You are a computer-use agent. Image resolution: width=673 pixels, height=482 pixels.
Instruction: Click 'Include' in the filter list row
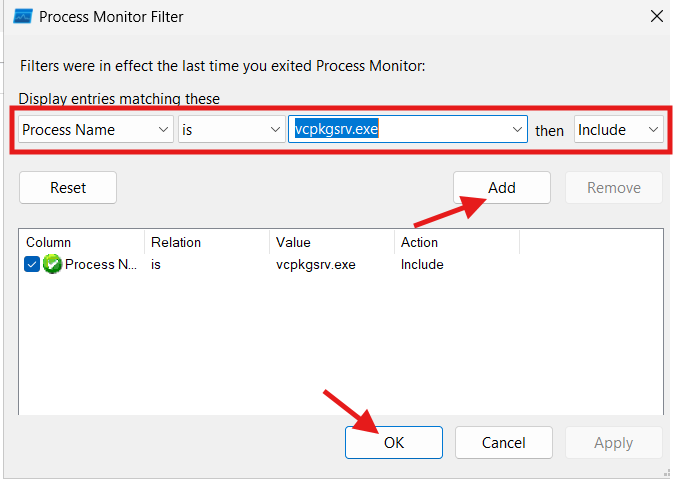[x=422, y=264]
